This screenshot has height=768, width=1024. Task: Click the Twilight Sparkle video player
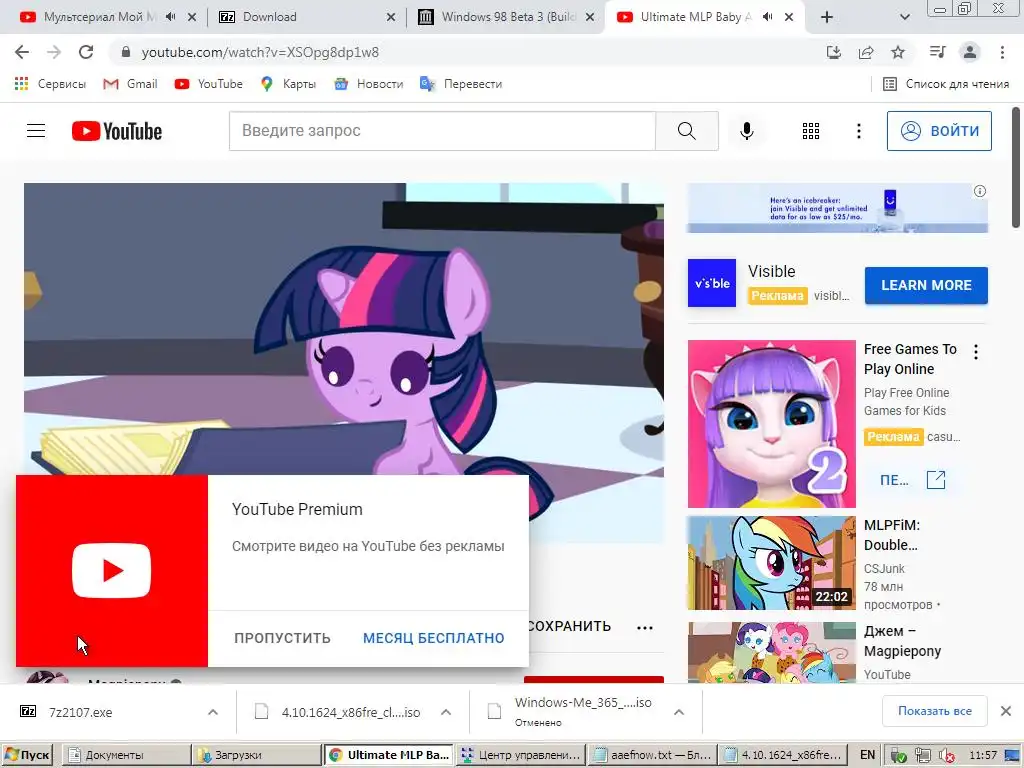(344, 328)
